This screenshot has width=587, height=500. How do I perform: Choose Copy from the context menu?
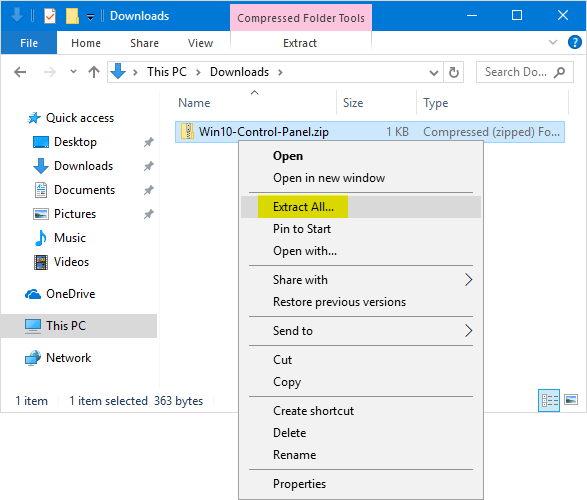pos(361,382)
